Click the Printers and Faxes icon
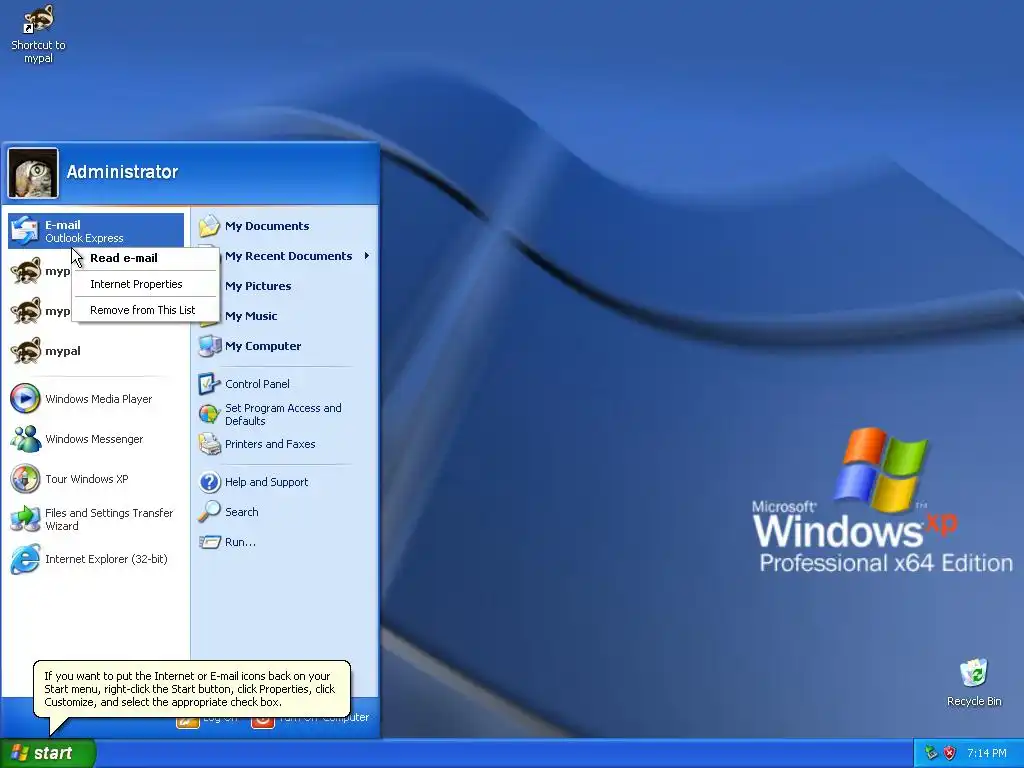 coord(210,444)
